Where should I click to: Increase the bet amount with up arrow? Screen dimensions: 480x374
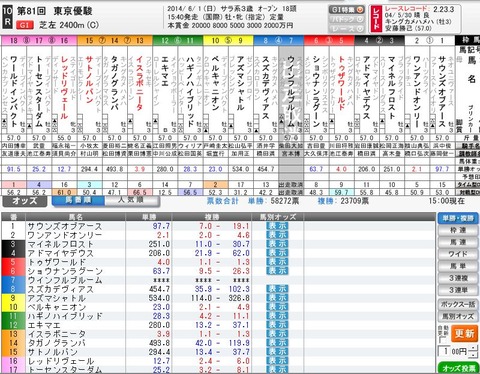click(473, 349)
